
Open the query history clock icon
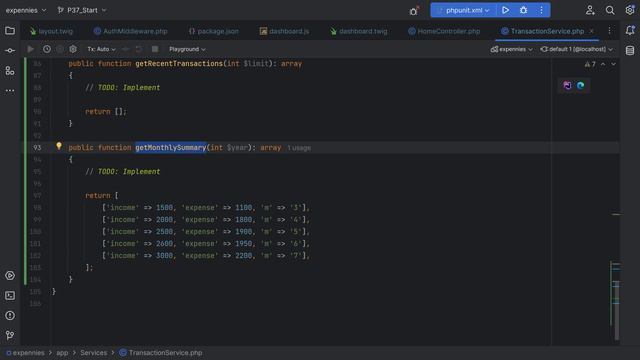point(47,49)
